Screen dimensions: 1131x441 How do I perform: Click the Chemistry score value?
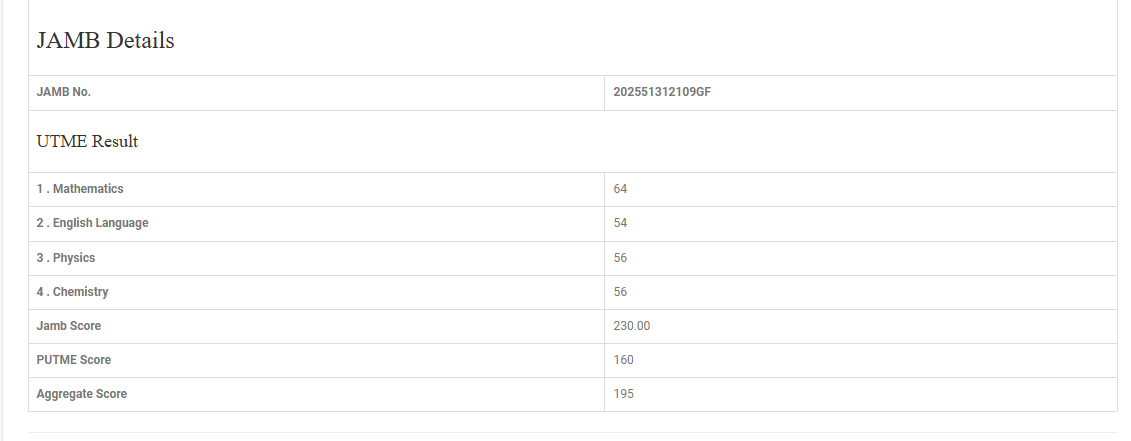621,292
